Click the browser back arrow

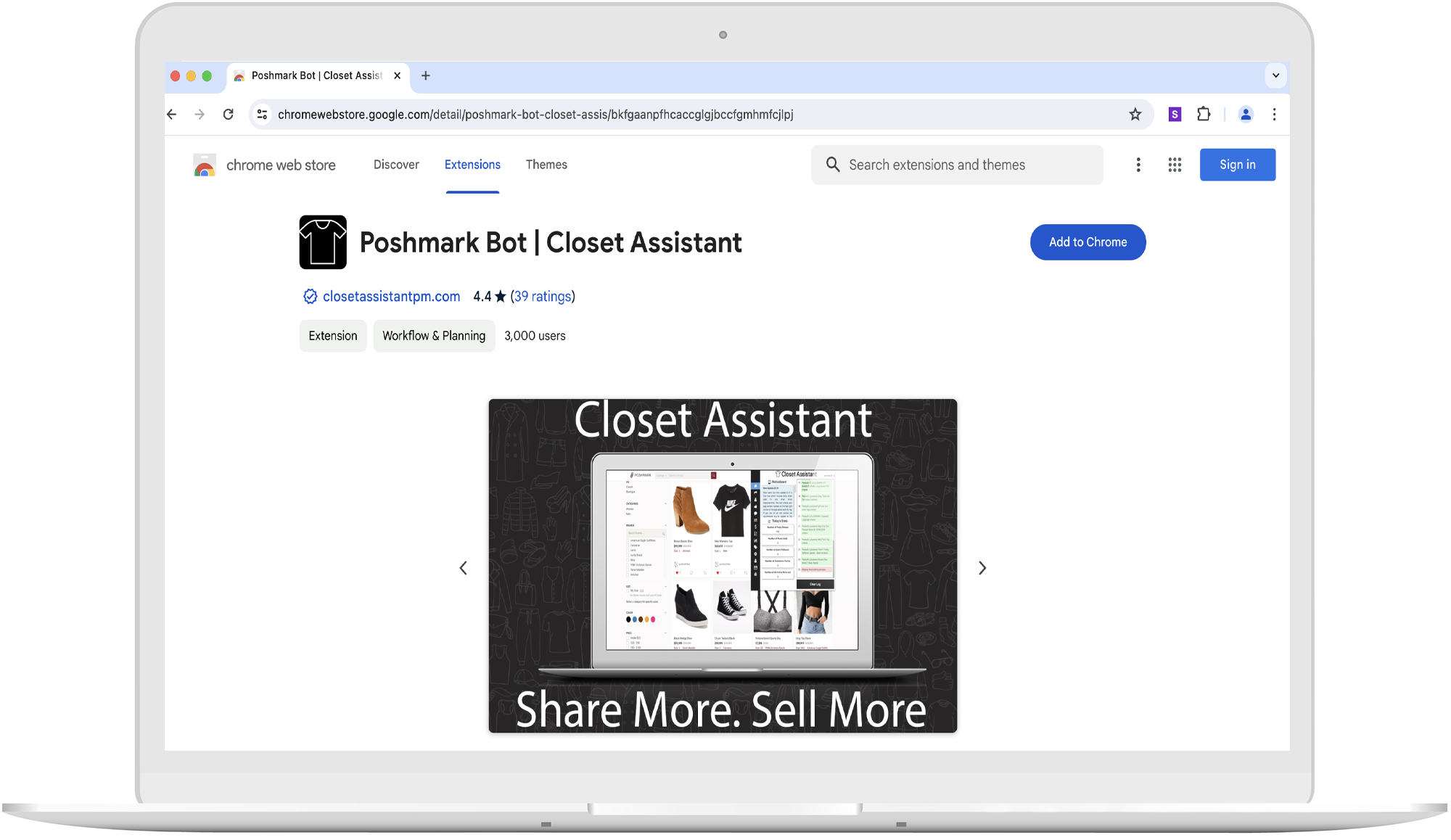[x=172, y=115]
